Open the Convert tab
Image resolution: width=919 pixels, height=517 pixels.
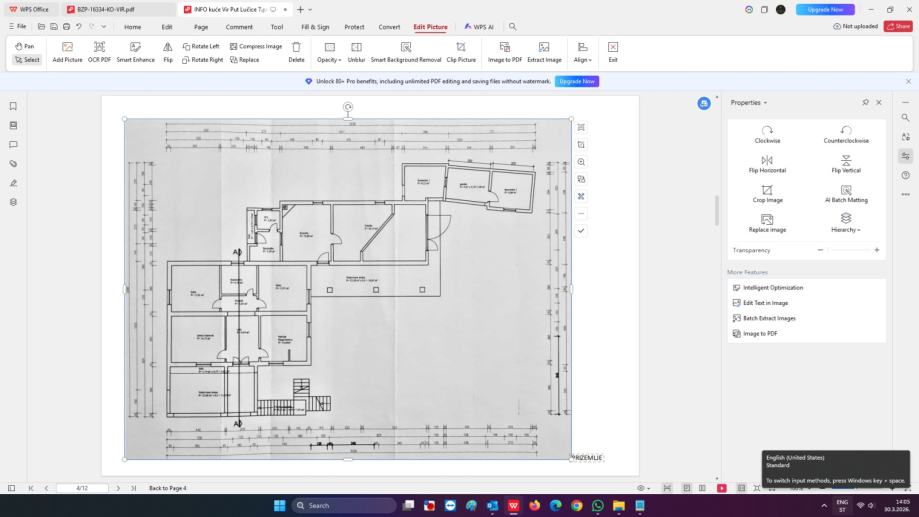[x=389, y=27]
